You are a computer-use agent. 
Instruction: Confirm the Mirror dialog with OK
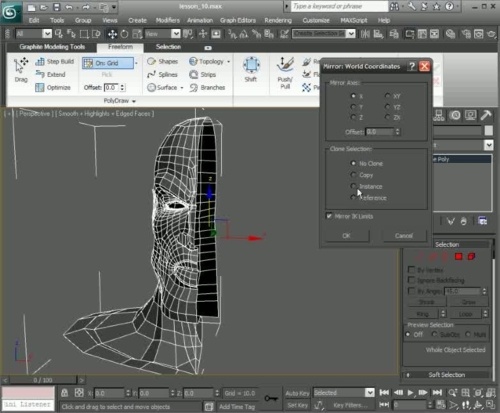coord(347,236)
